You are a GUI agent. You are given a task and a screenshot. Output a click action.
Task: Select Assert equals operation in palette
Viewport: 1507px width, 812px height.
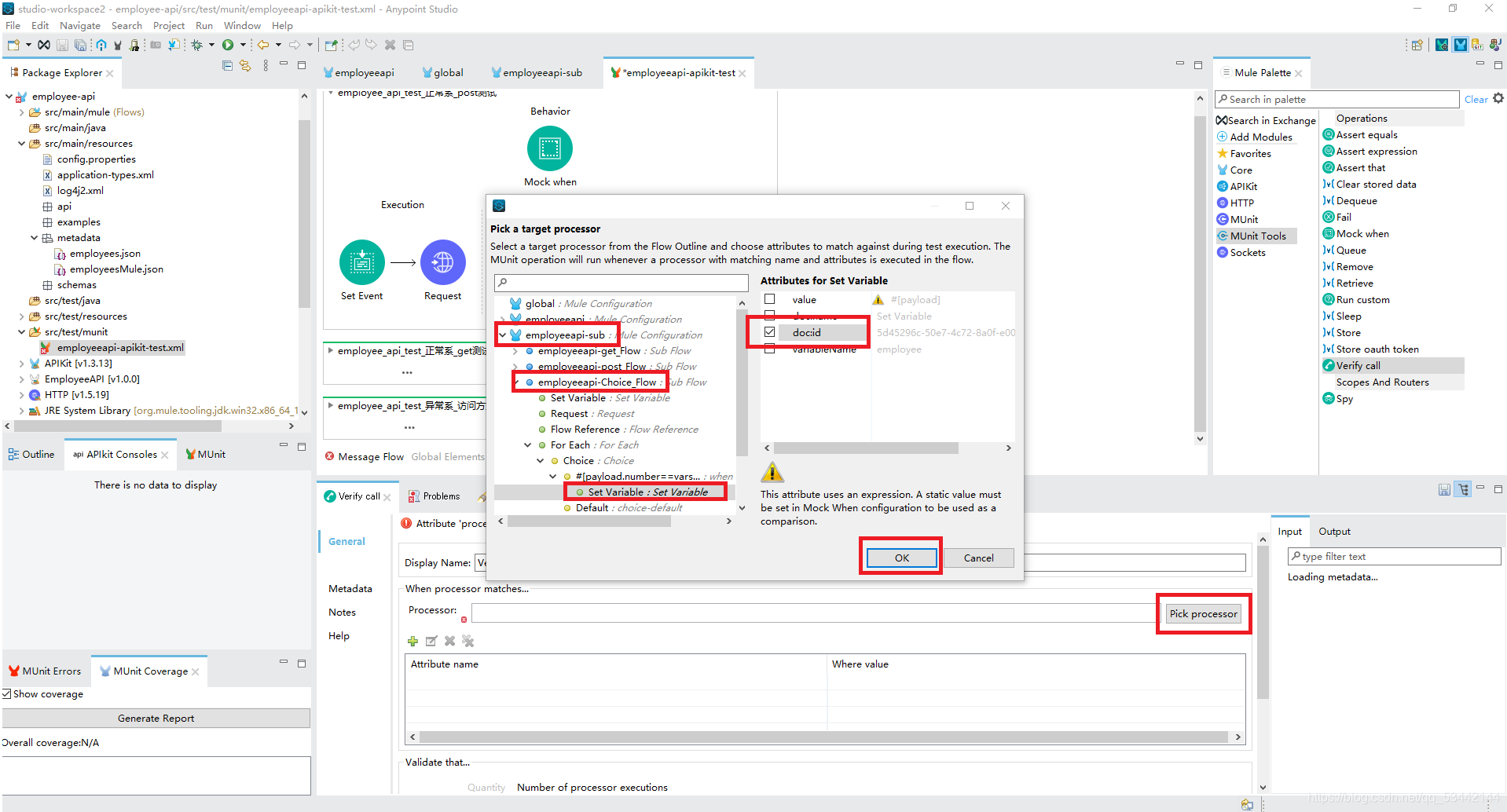pyautogui.click(x=1366, y=135)
